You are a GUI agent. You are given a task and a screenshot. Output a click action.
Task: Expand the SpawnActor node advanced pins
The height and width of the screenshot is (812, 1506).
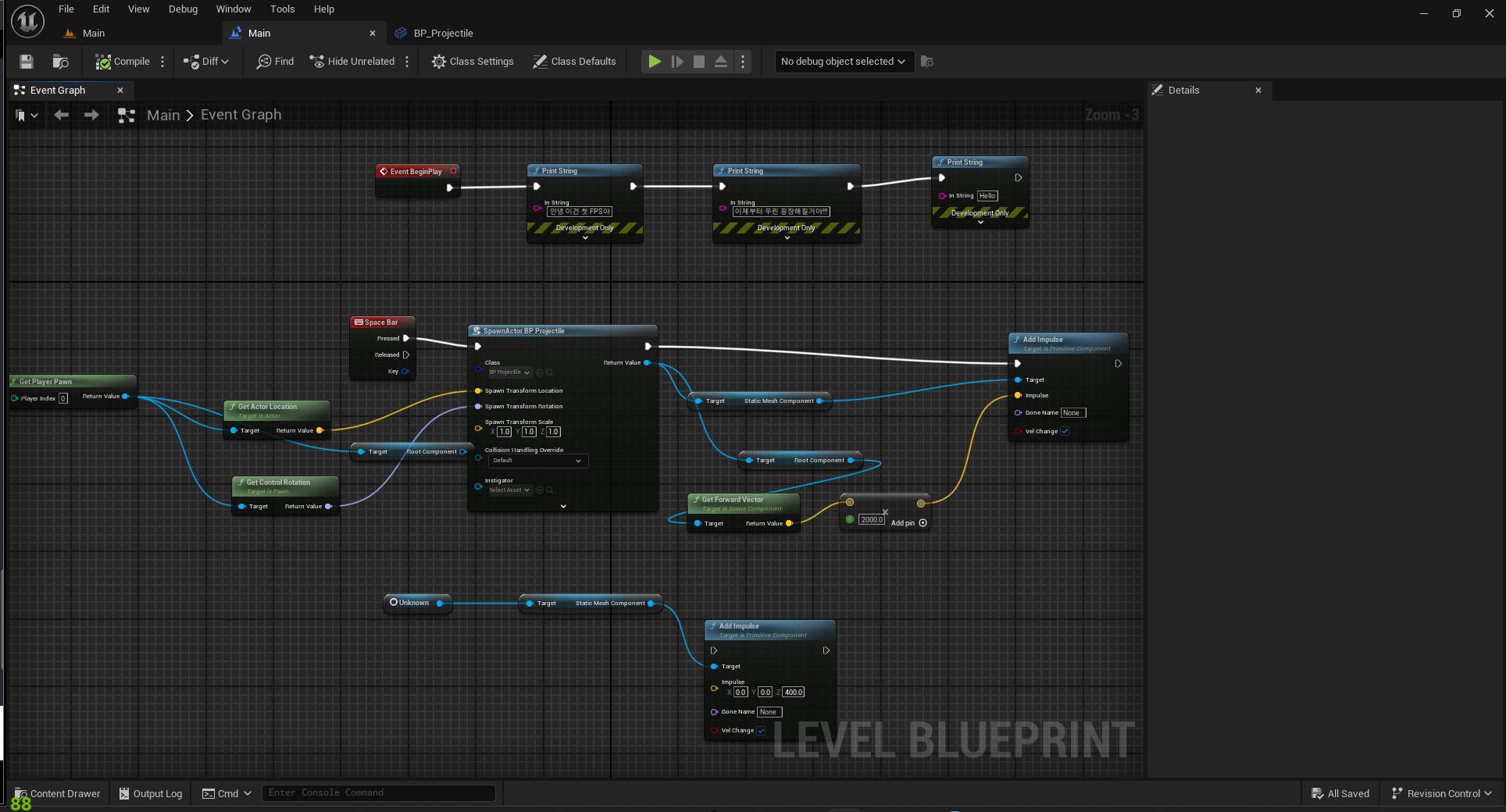pos(563,506)
